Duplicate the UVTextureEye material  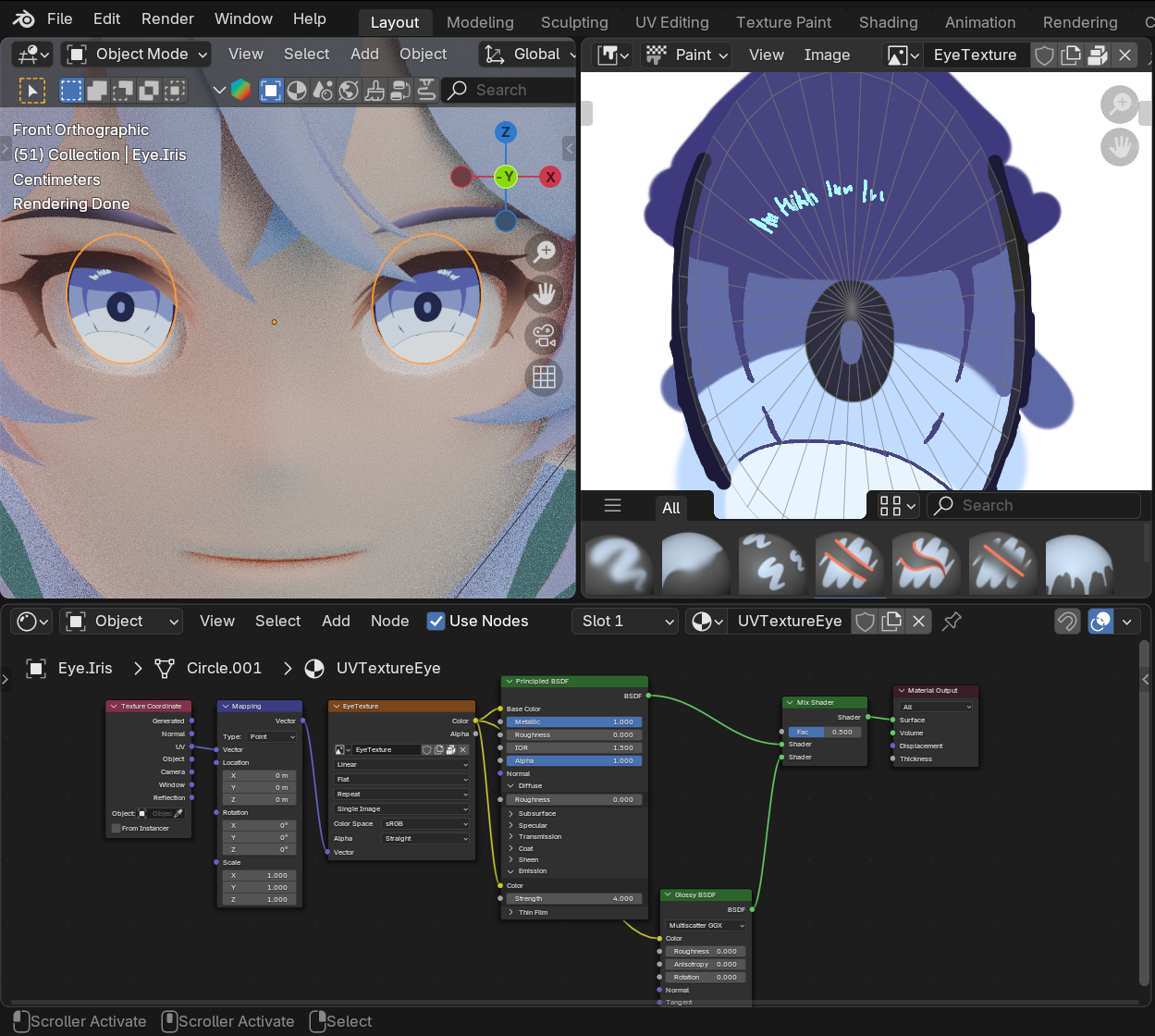[891, 622]
